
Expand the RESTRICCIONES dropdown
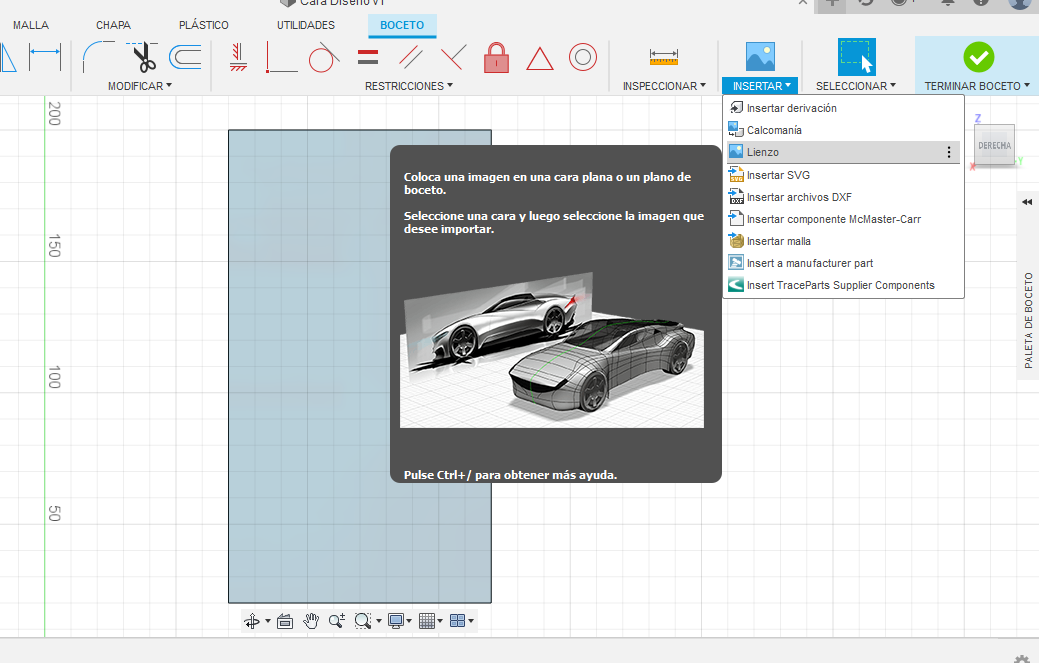pyautogui.click(x=408, y=86)
